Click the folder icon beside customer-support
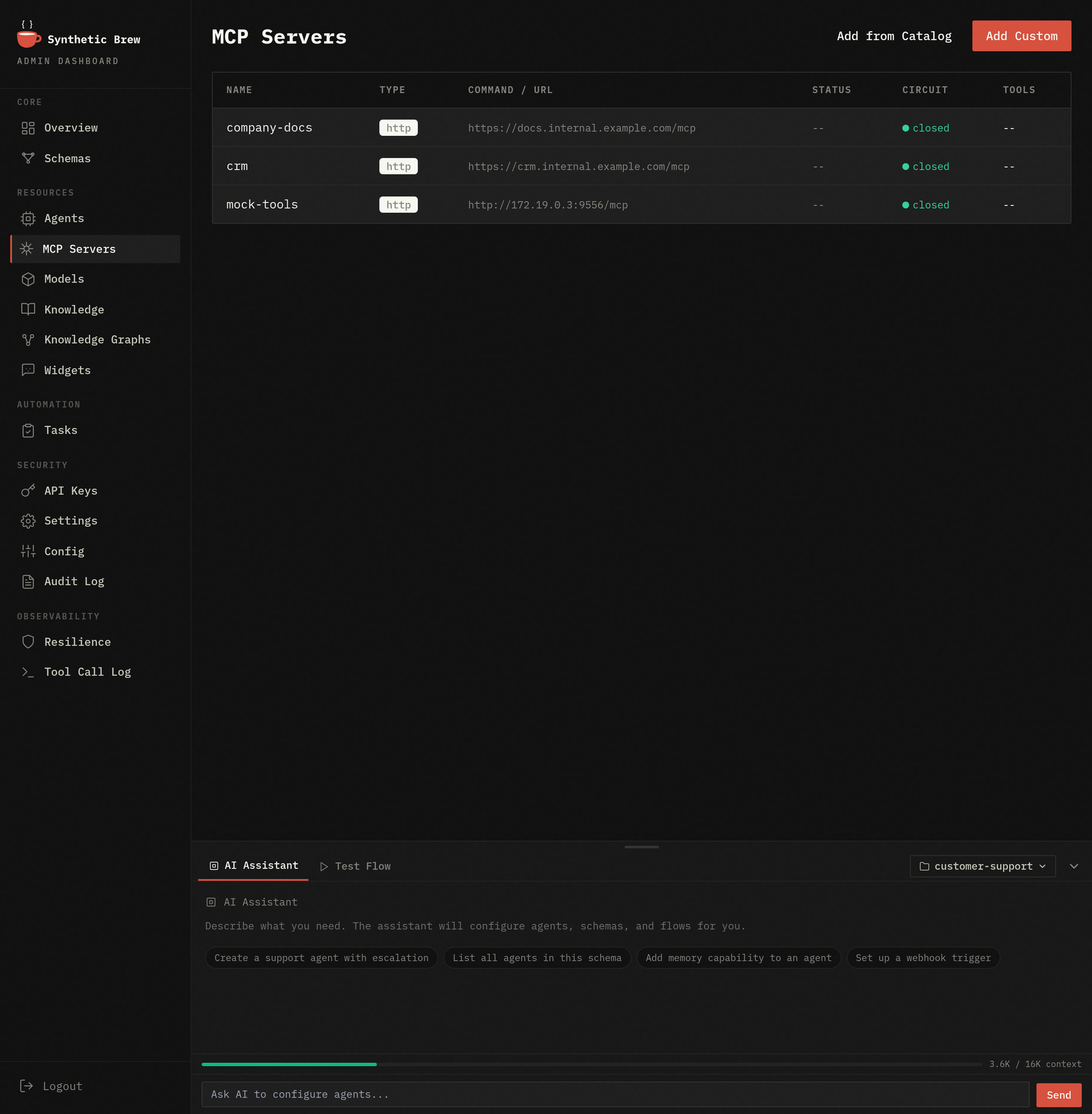This screenshot has height=1114, width=1092. tap(925, 866)
